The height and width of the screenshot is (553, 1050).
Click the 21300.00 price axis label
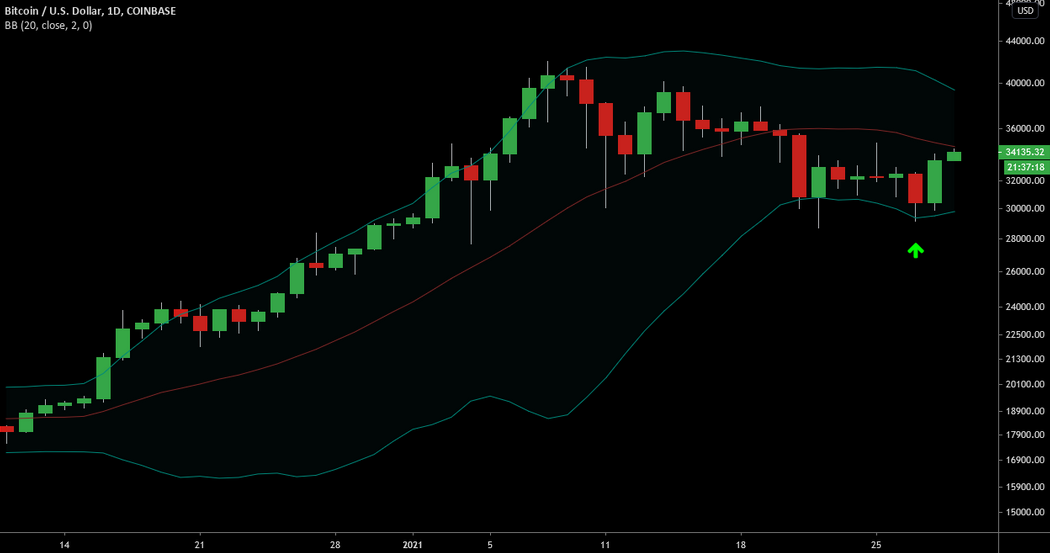tap(1025, 359)
